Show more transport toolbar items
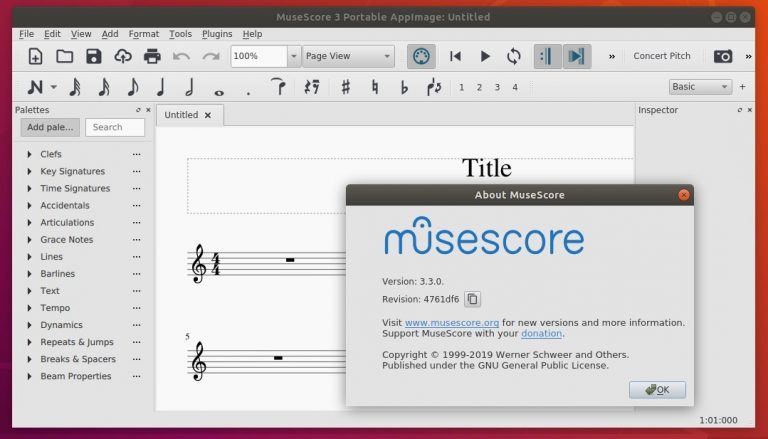Viewport: 768px width, 439px height. tap(612, 56)
